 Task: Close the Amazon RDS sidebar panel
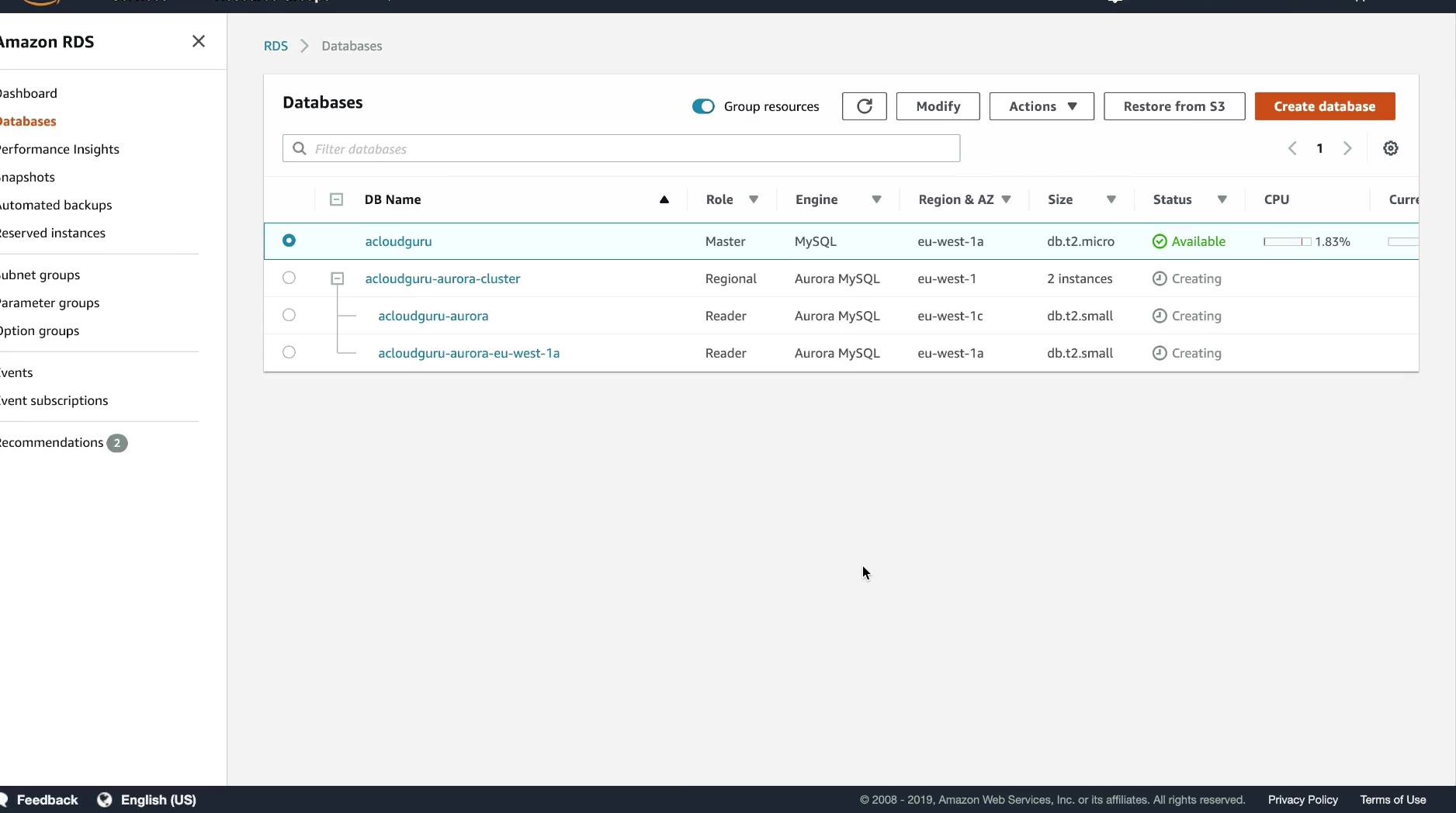(x=199, y=41)
